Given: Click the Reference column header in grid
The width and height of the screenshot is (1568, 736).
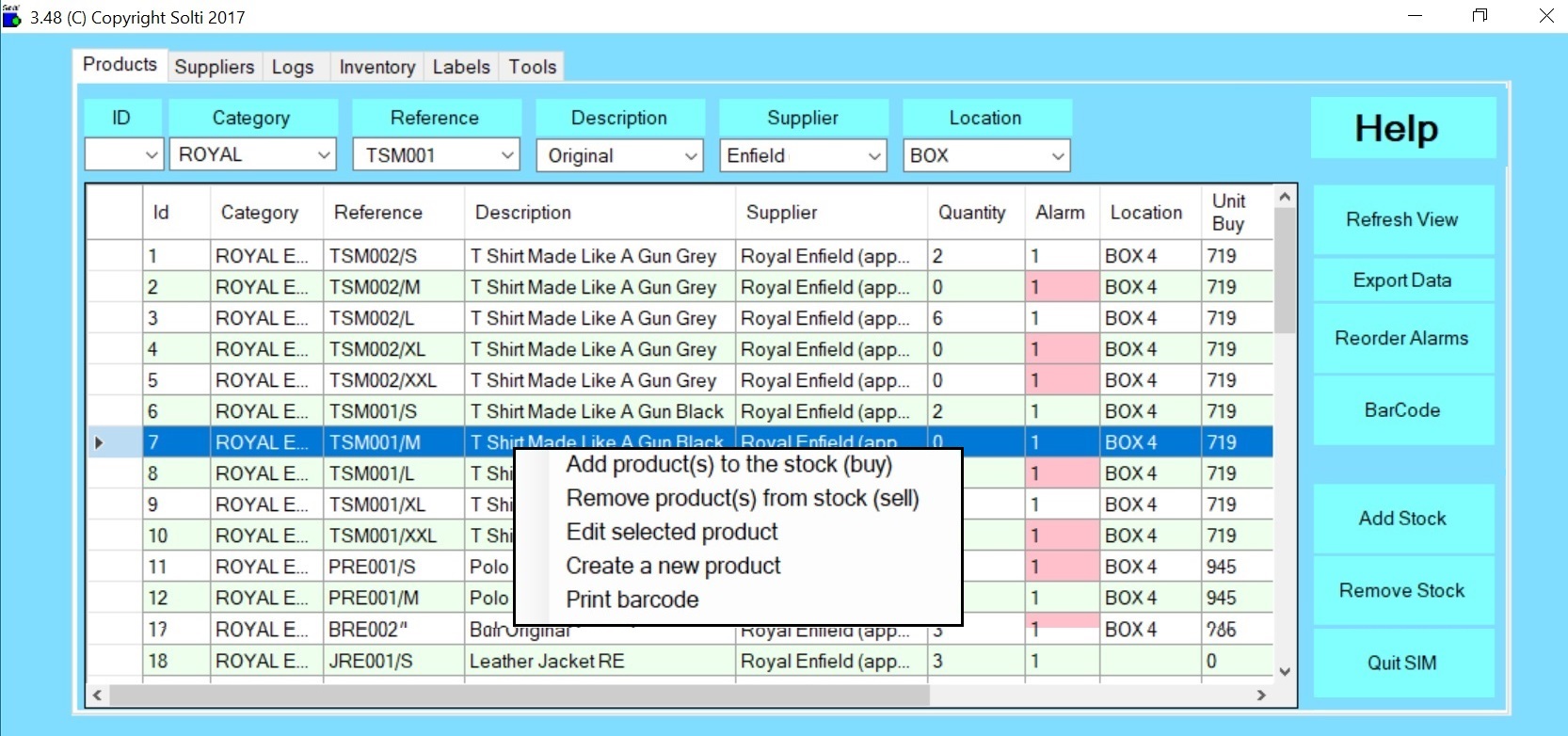Looking at the screenshot, I should pyautogui.click(x=393, y=213).
